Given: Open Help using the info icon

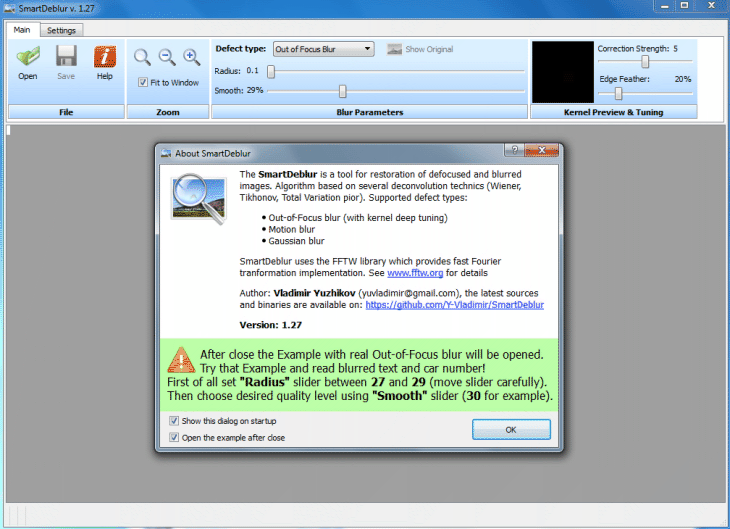Looking at the screenshot, I should pos(104,57).
